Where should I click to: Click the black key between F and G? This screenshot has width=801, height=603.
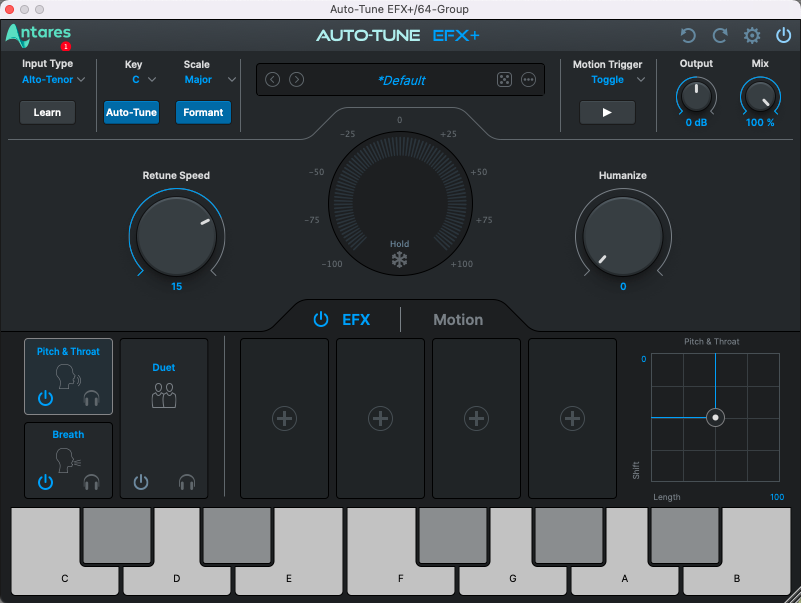pyautogui.click(x=453, y=536)
